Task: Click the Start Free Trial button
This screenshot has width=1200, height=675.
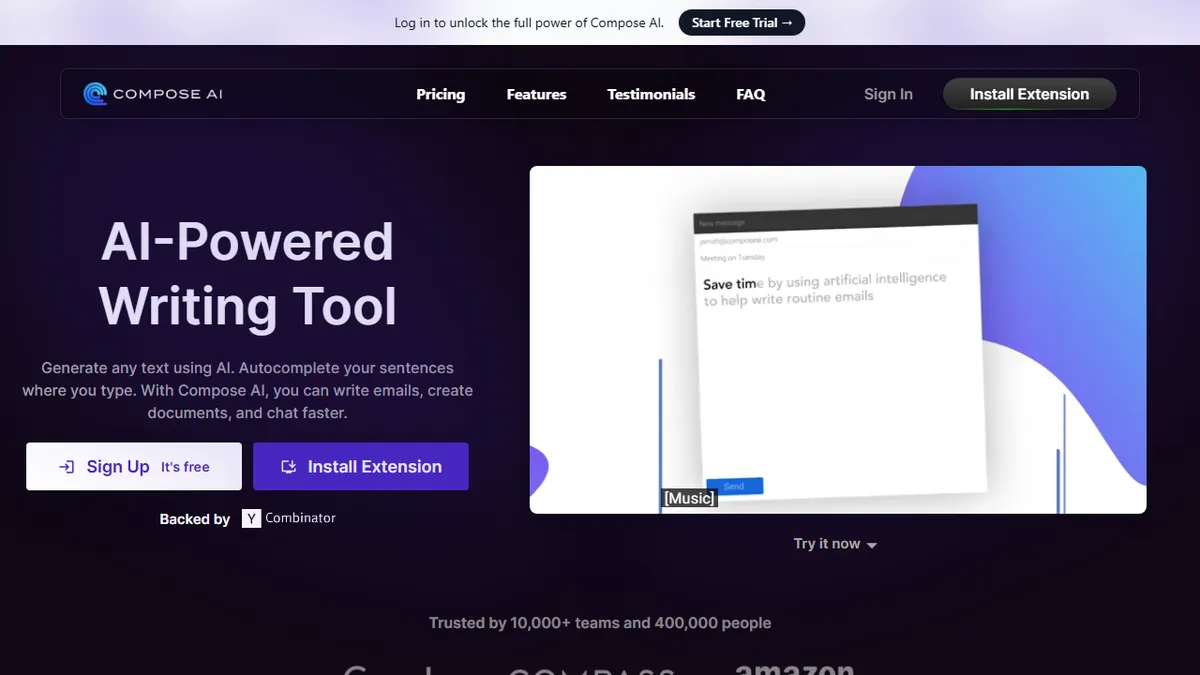Action: point(742,22)
